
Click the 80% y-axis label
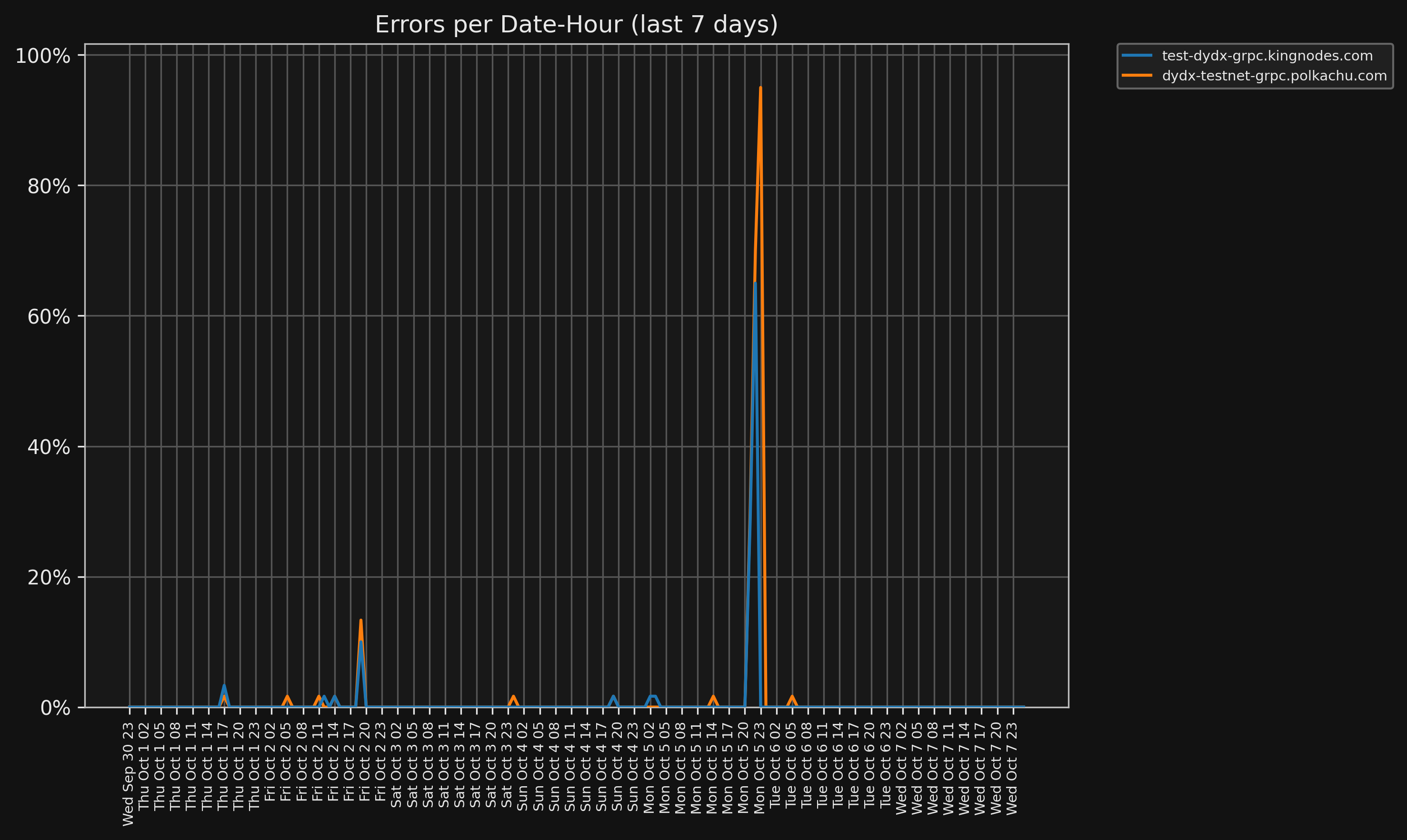pos(49,186)
